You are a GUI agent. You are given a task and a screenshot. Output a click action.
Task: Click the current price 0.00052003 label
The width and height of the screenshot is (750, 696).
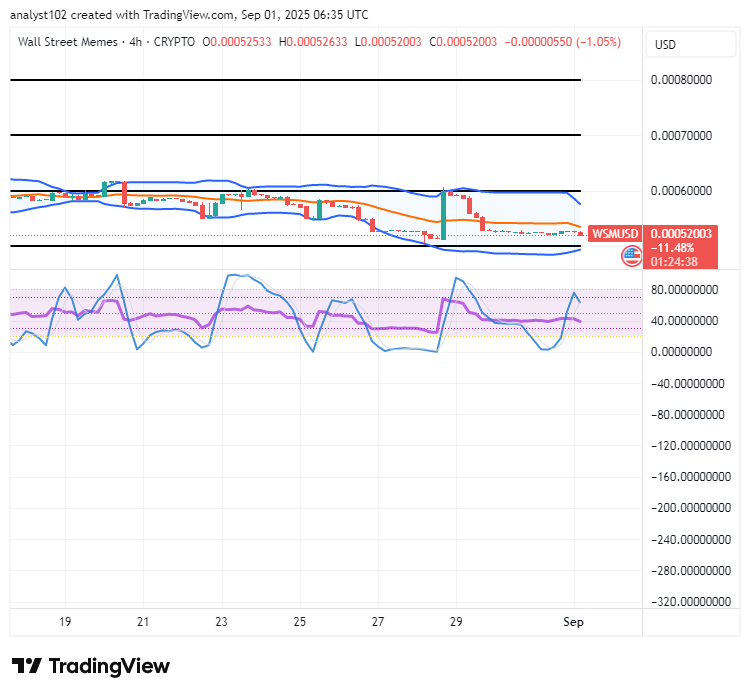pos(681,233)
